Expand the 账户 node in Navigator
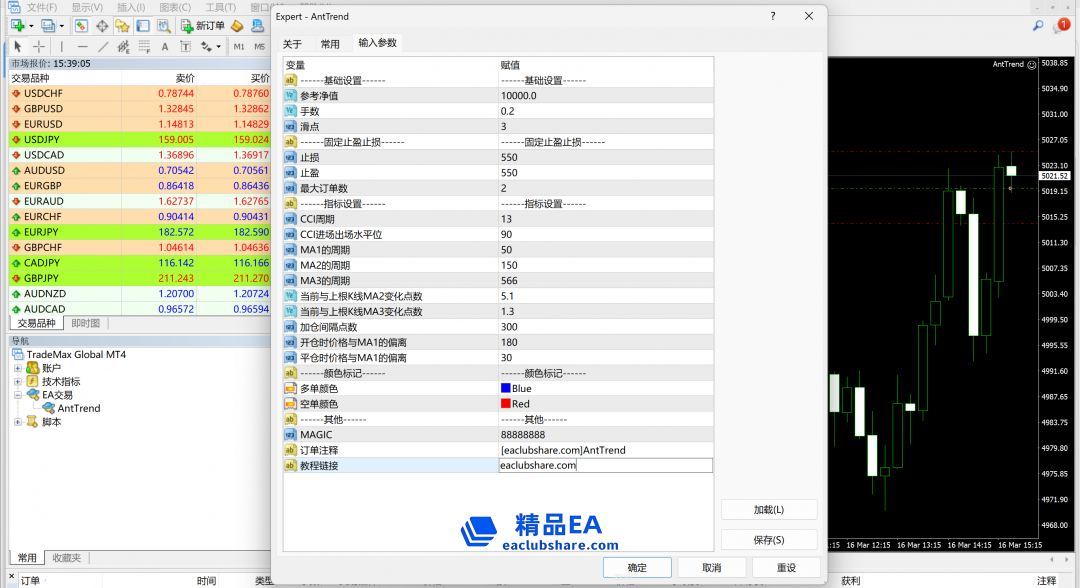Viewport: 1080px width, 588px height. 18,368
